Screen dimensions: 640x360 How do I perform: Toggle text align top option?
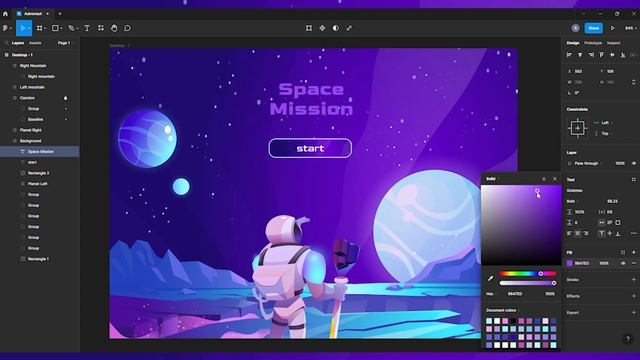point(602,233)
